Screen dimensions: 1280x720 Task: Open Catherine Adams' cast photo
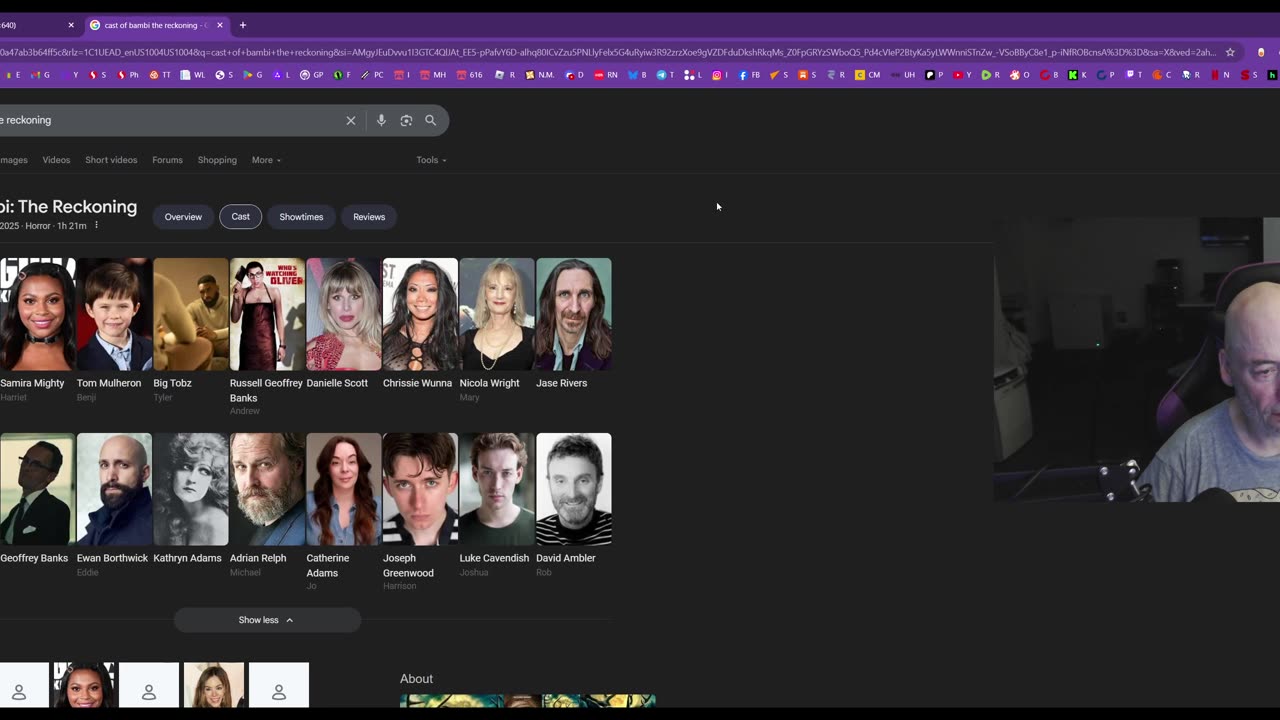(344, 489)
